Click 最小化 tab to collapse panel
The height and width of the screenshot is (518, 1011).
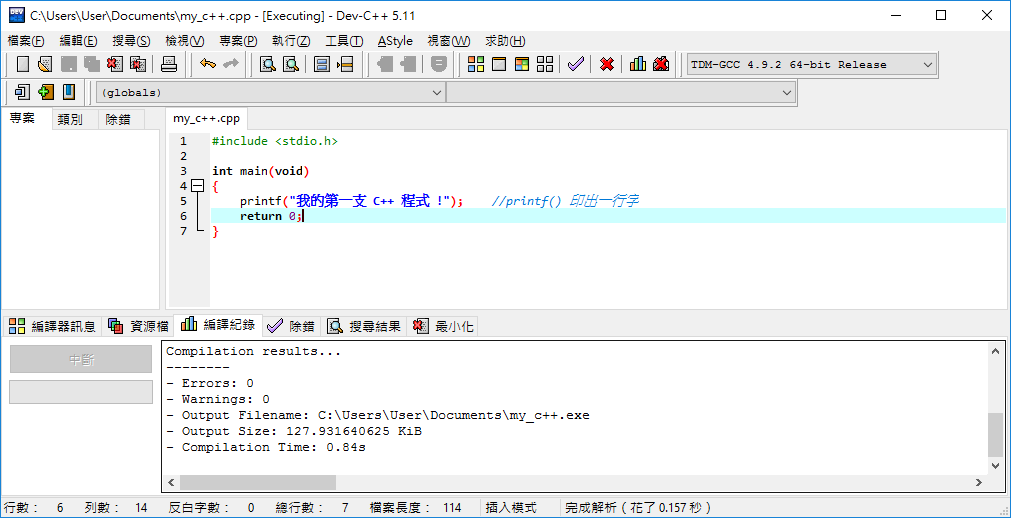(x=444, y=326)
